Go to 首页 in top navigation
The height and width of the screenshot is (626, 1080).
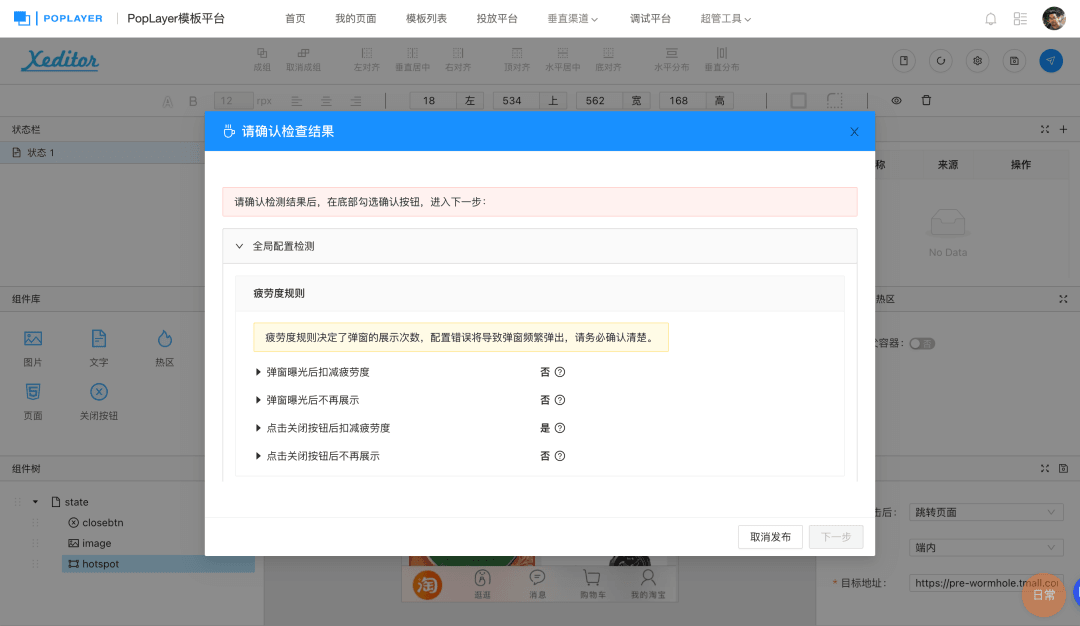pyautogui.click(x=295, y=19)
